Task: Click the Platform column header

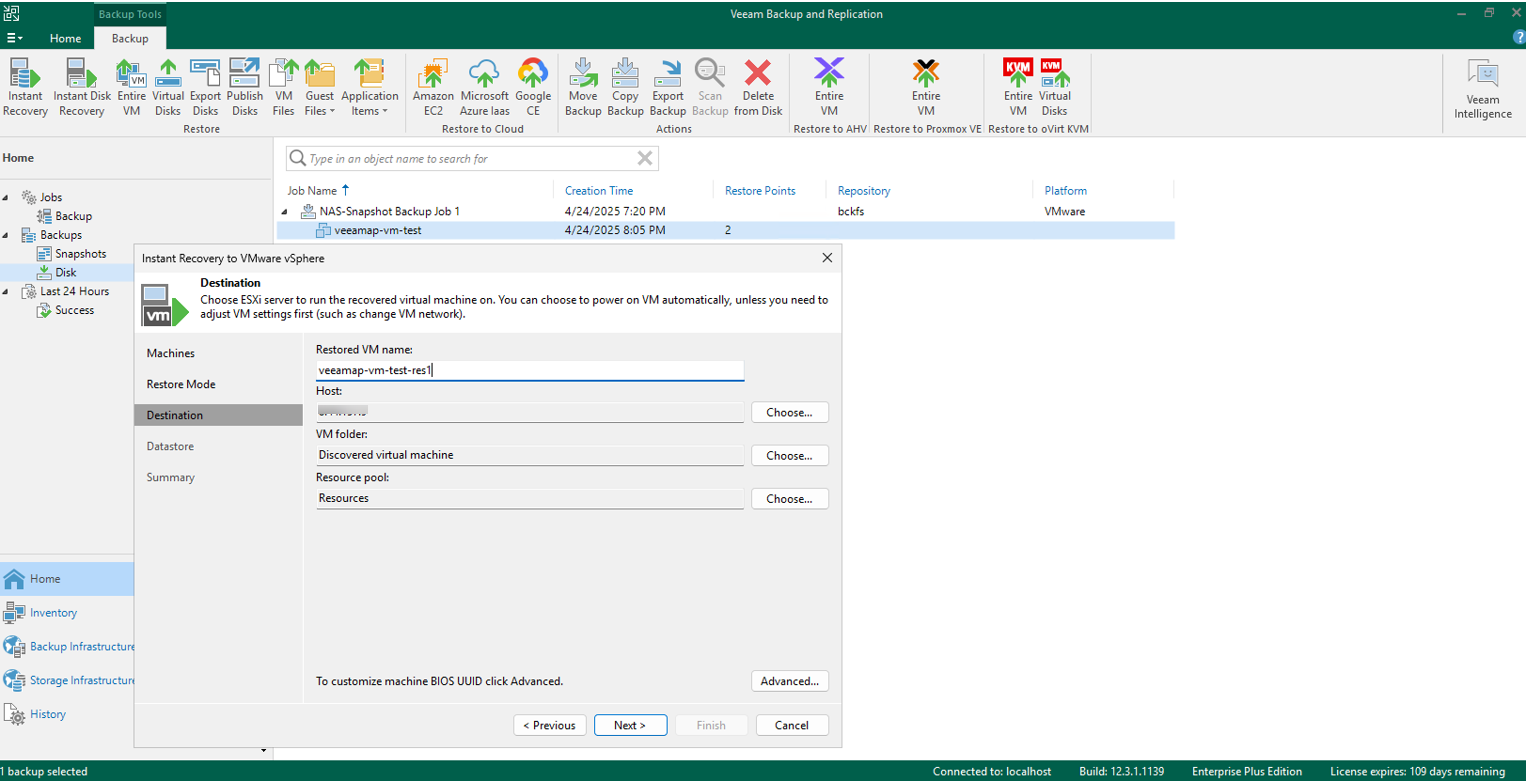Action: (1066, 190)
